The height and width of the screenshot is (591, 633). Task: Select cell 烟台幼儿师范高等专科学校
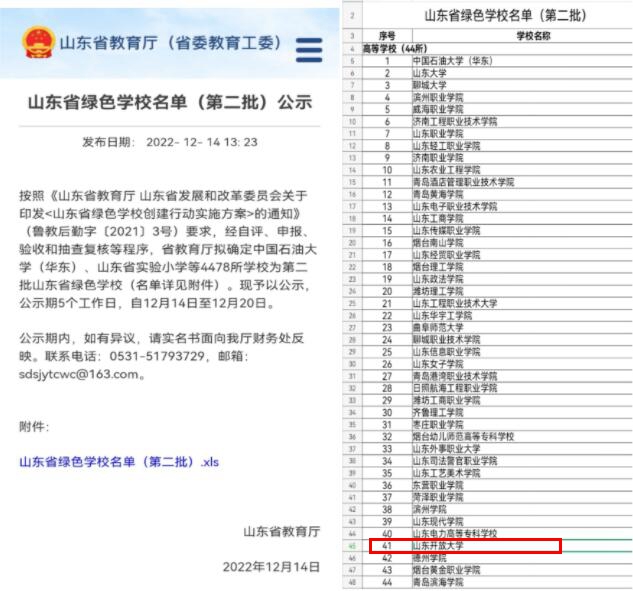[522, 436]
